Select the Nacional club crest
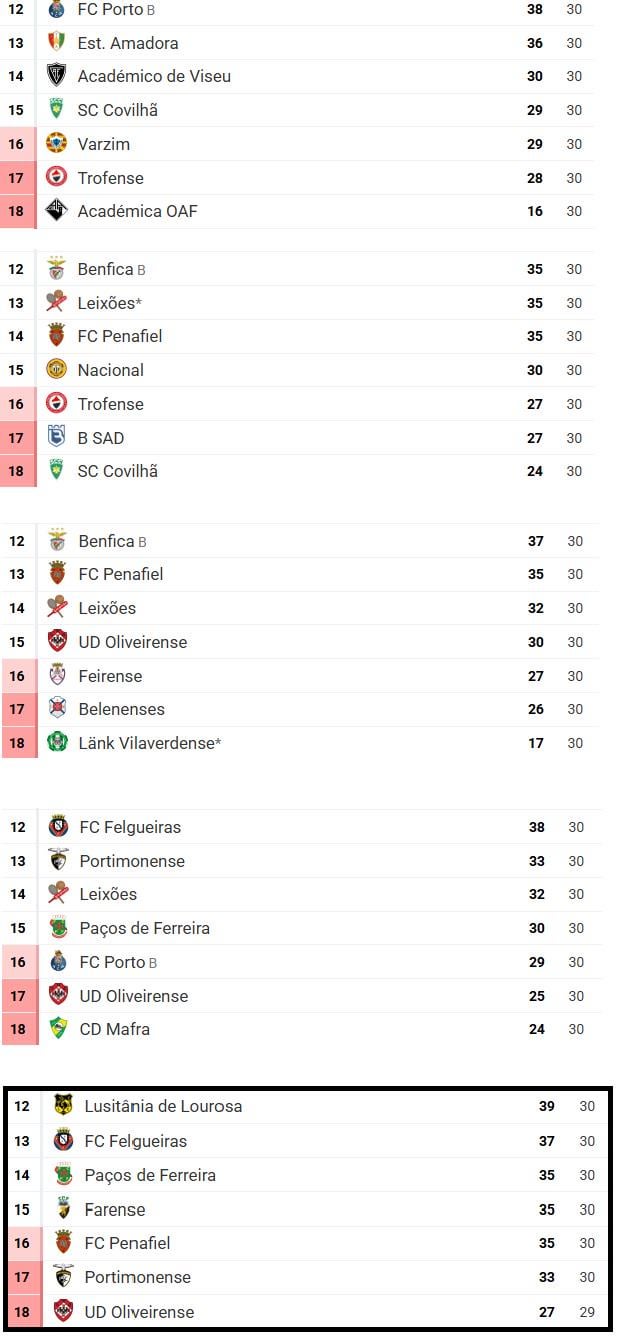 point(57,370)
